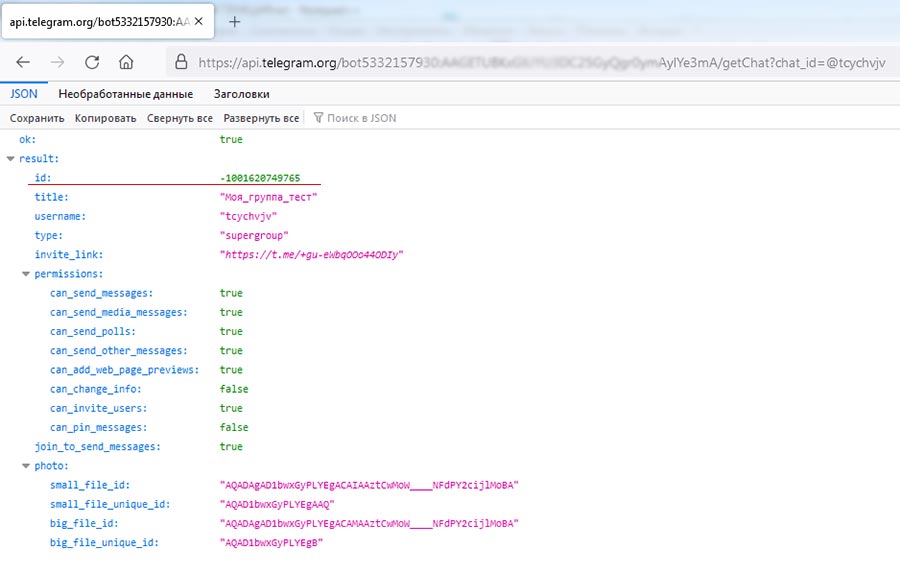Open the browser home page

tap(126, 62)
